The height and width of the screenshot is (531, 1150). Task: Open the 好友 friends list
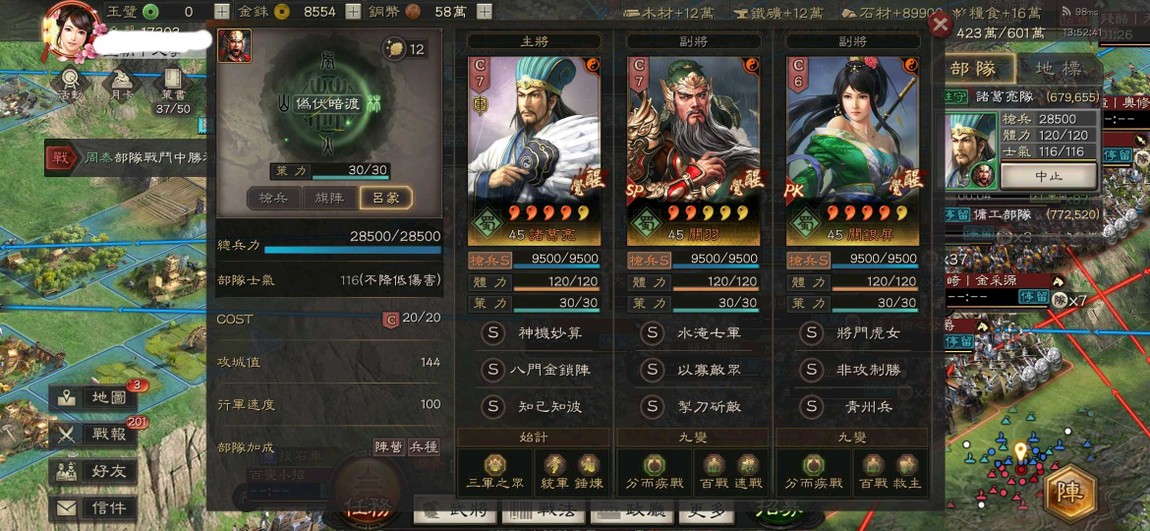coord(93,472)
